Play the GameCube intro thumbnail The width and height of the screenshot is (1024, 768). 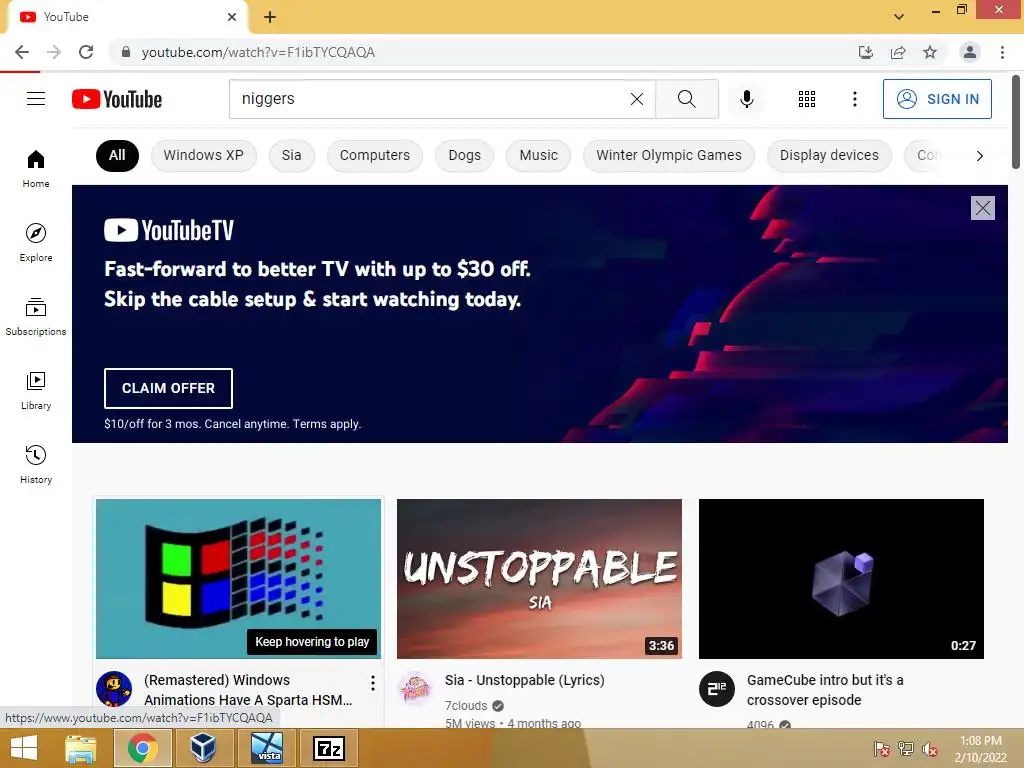(841, 579)
